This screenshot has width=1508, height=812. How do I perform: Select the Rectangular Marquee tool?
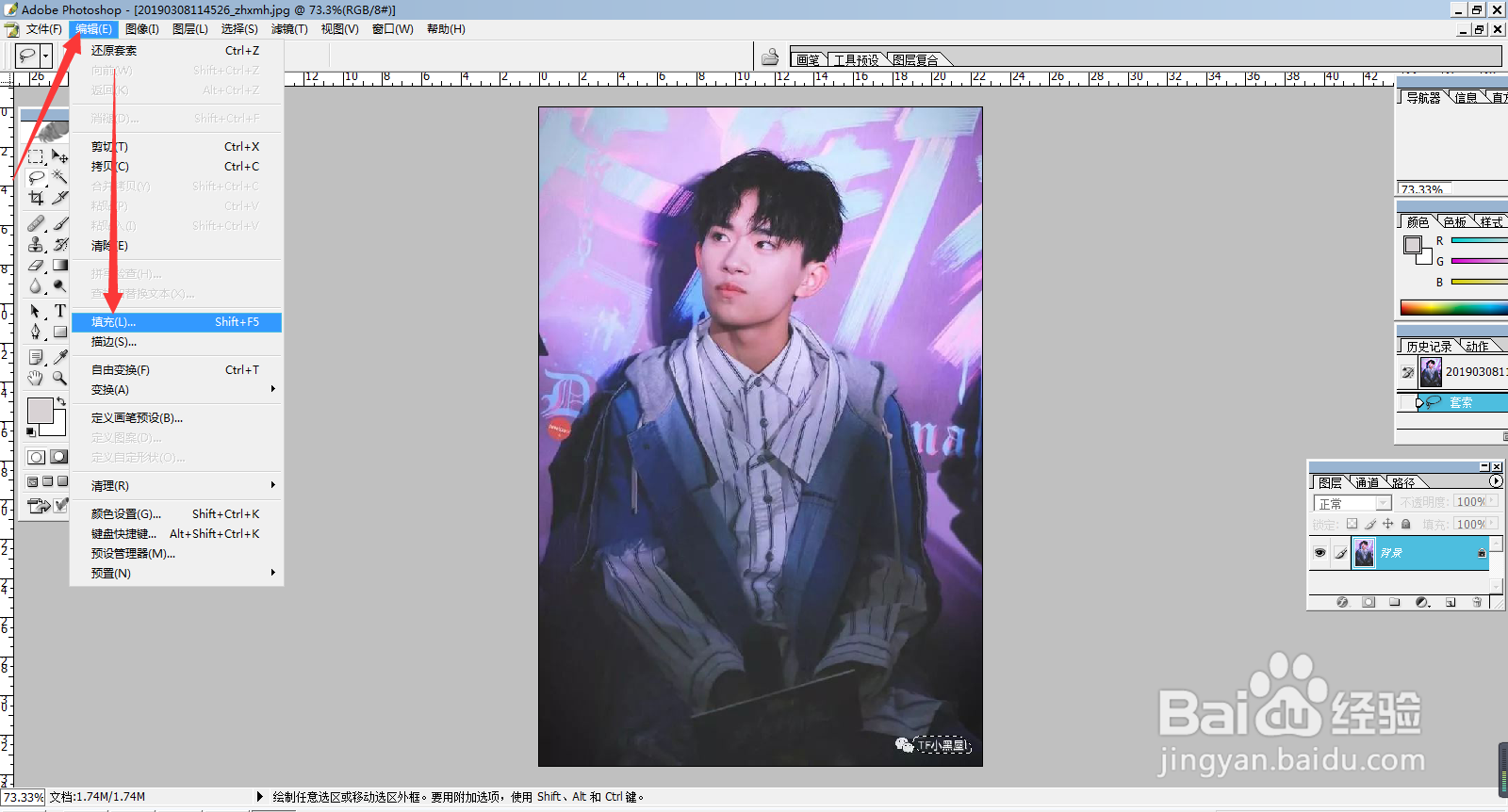tap(36, 156)
